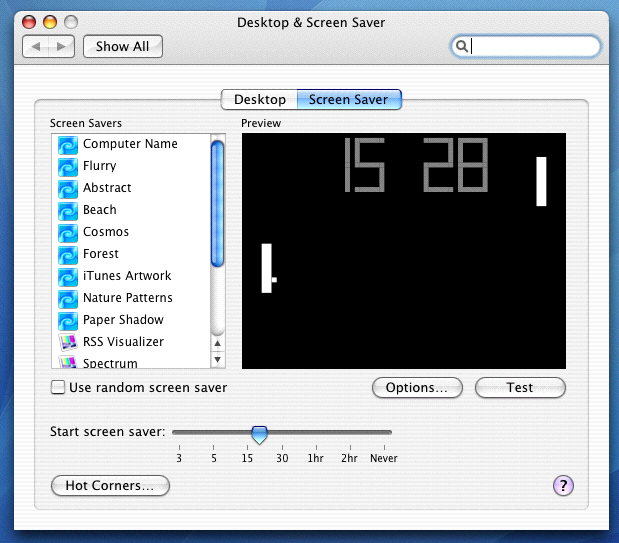Screen dimensions: 619x543
Task: Click the Nature Patterns screen saver icon
Action: pos(68,299)
